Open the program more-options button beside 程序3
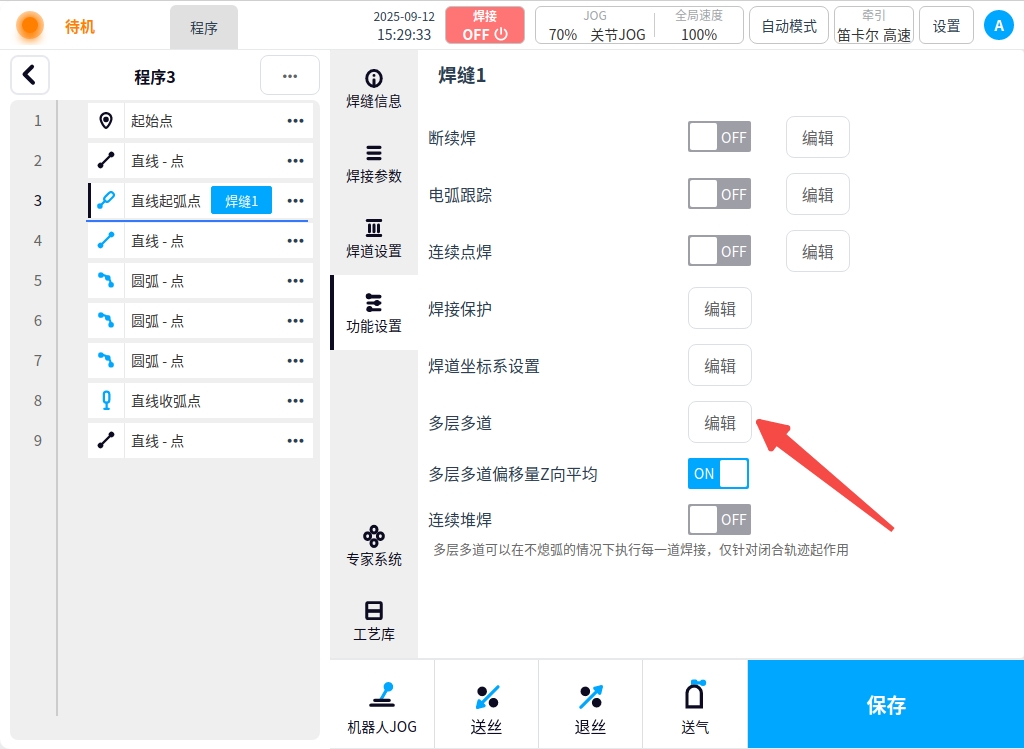 tap(289, 76)
